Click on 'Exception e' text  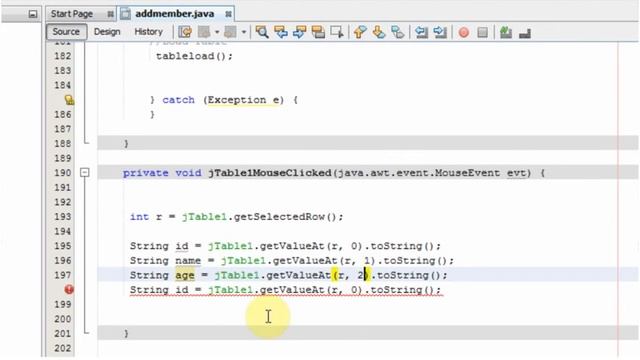coord(244,100)
